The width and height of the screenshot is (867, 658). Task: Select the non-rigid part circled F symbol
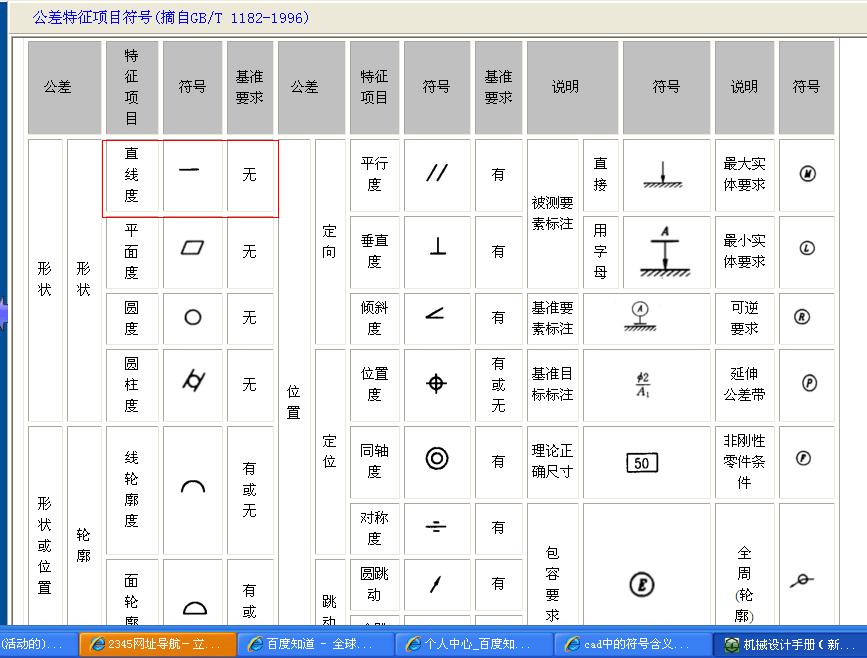(803, 458)
